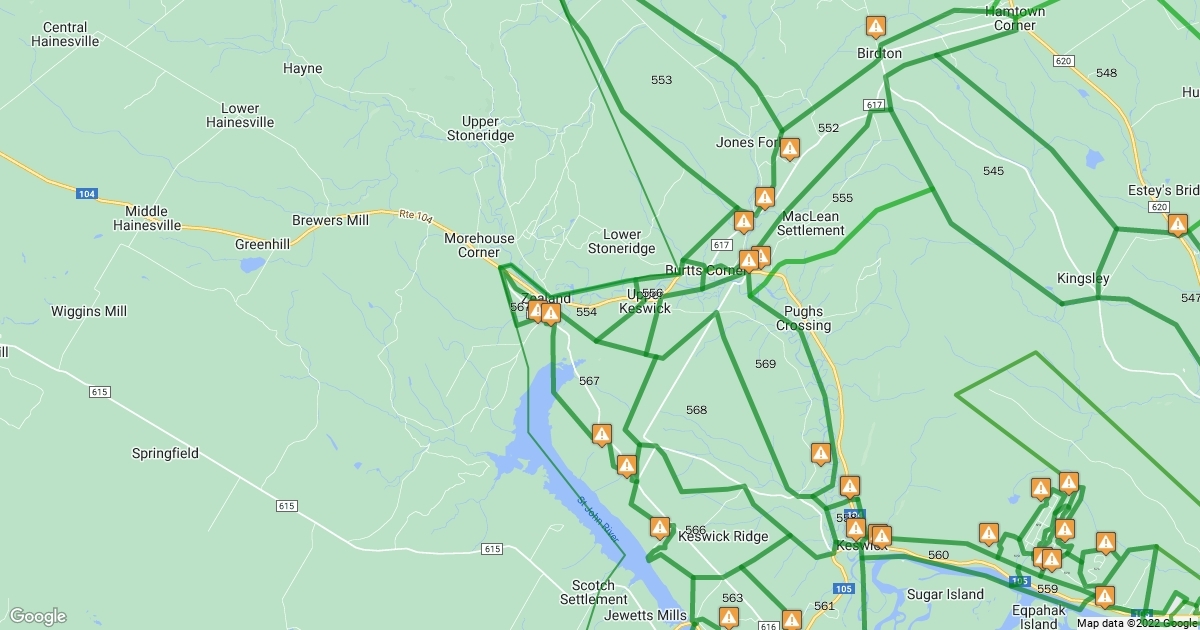Image resolution: width=1200 pixels, height=630 pixels.
Task: Click the zone 545 region label
Action: [993, 171]
